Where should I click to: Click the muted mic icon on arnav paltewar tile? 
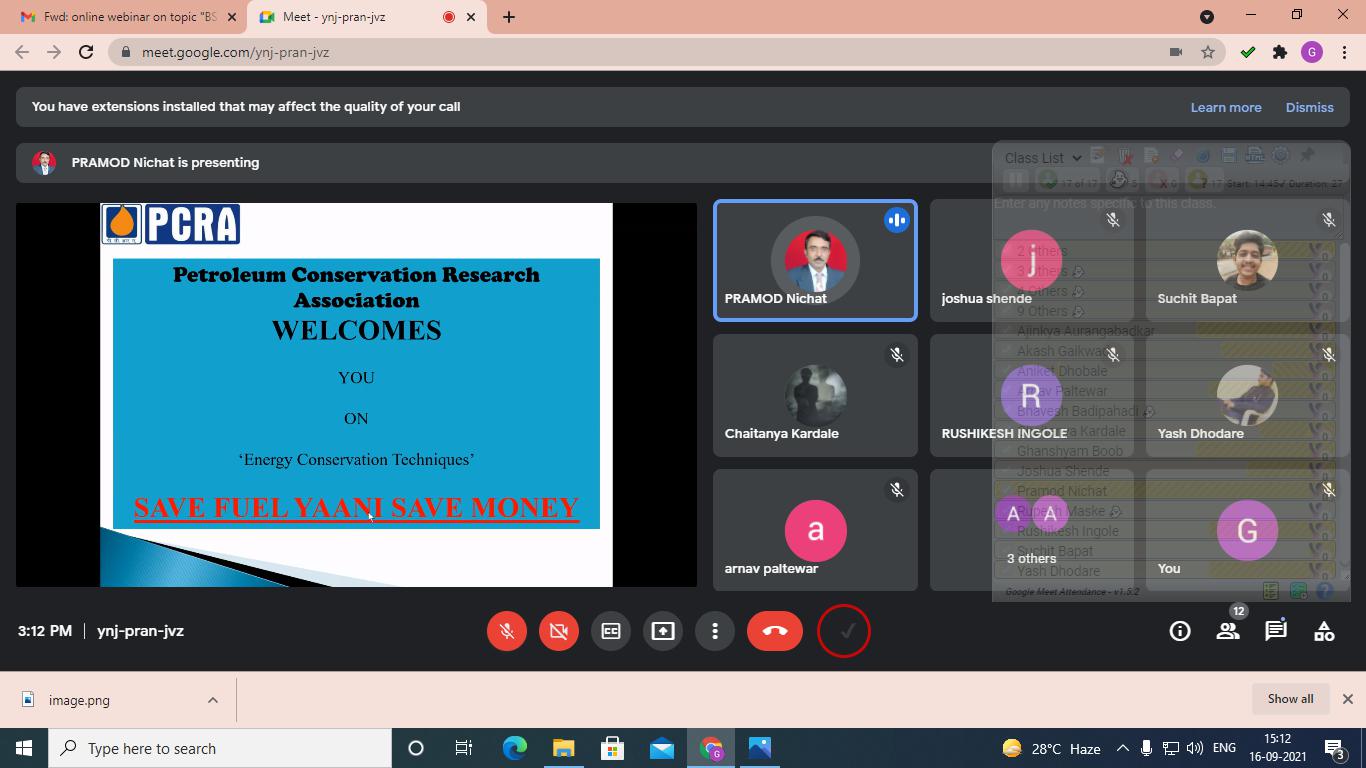897,490
